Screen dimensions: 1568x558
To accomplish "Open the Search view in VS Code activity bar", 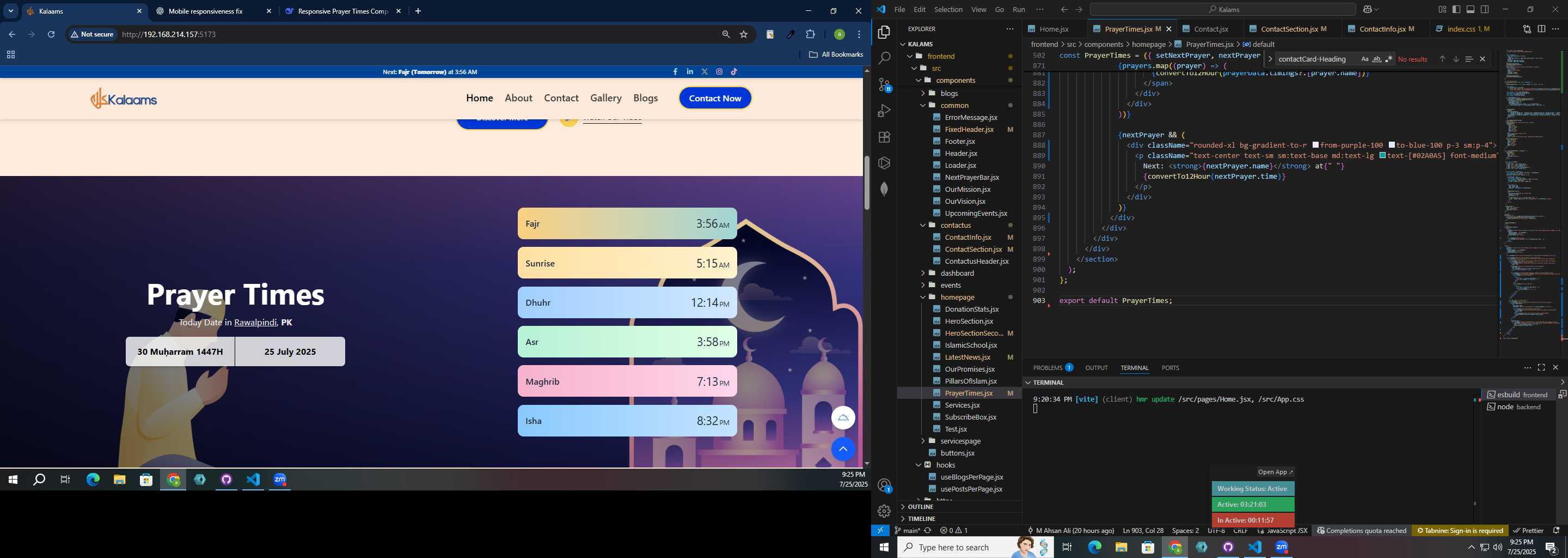I will (x=884, y=58).
